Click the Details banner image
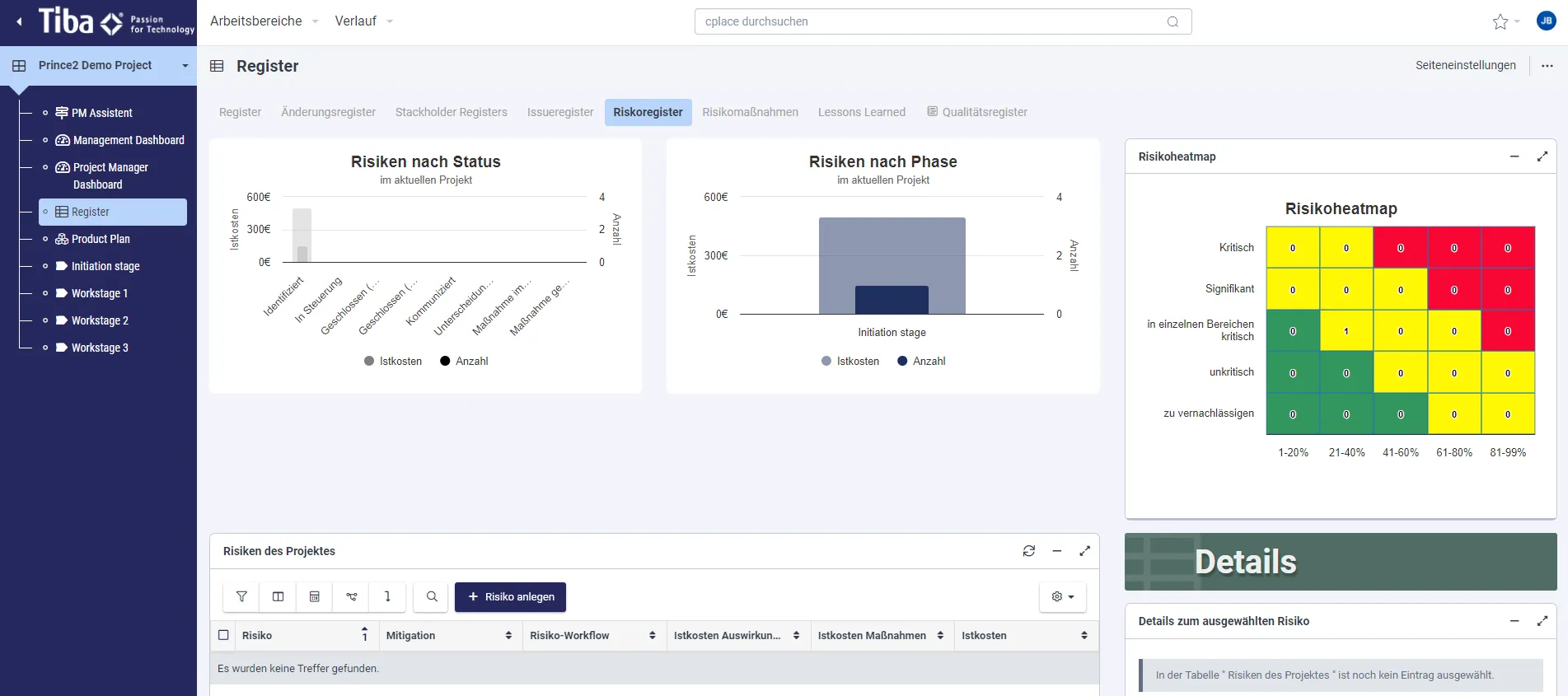This screenshot has height=696, width=1568. (1341, 562)
